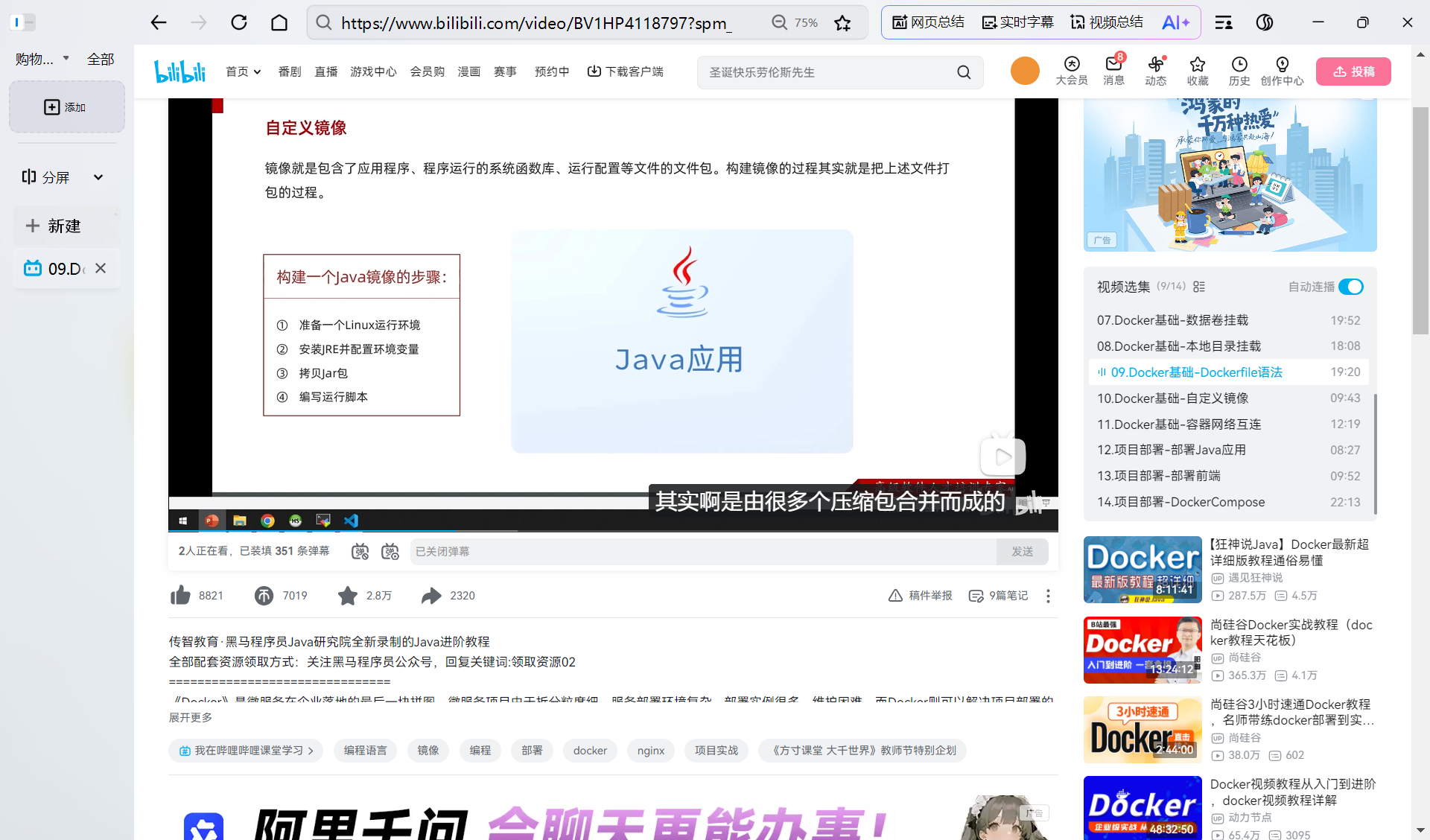Click the star favorite icon below video
Image resolution: width=1430 pixels, height=840 pixels.
[x=347, y=595]
